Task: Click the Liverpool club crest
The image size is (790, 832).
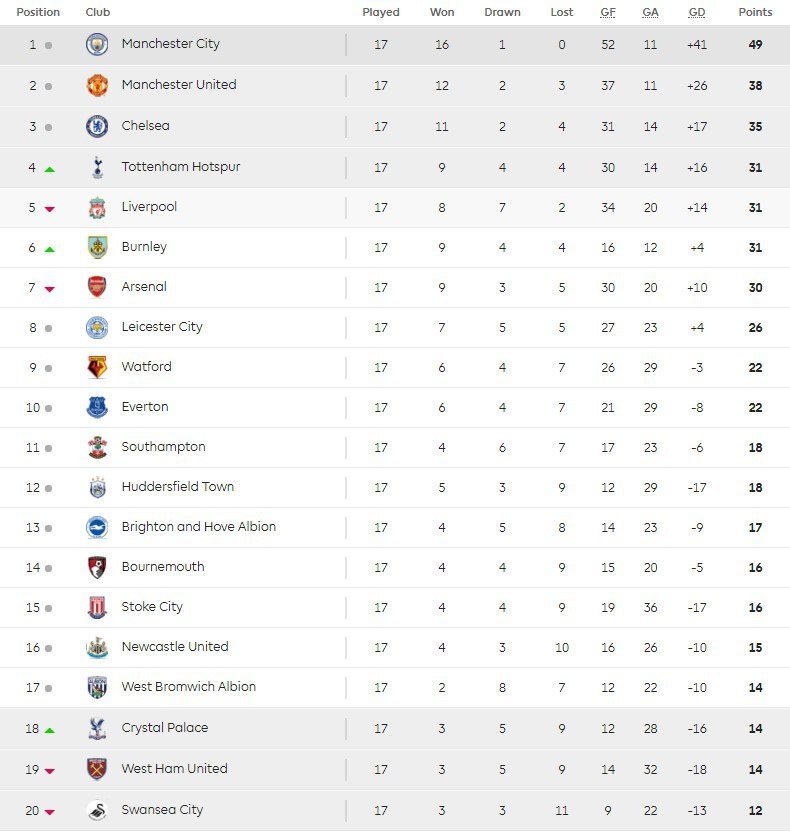Action: [x=97, y=207]
